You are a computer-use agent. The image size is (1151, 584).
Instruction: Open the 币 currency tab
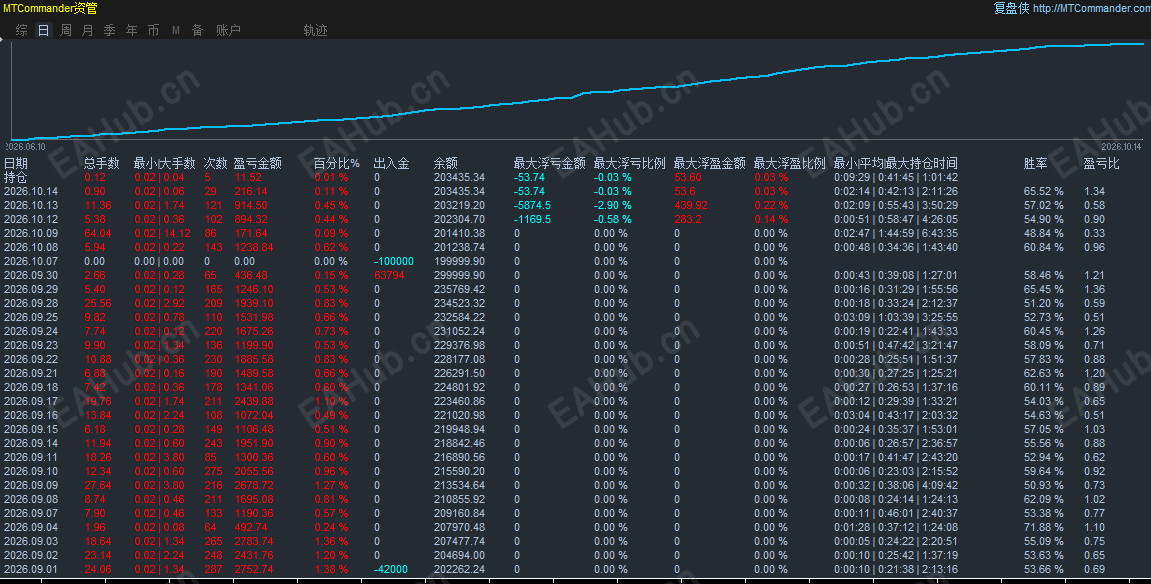[153, 30]
